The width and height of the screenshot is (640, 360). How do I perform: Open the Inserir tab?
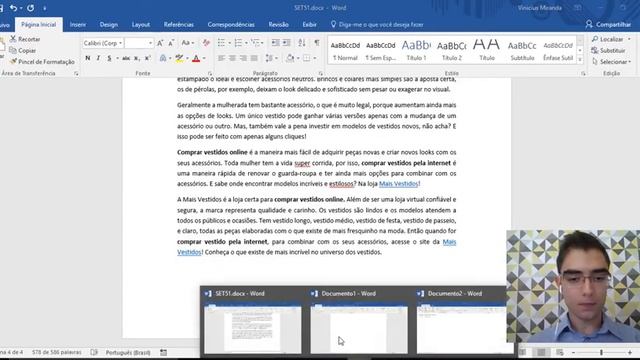pyautogui.click(x=78, y=24)
